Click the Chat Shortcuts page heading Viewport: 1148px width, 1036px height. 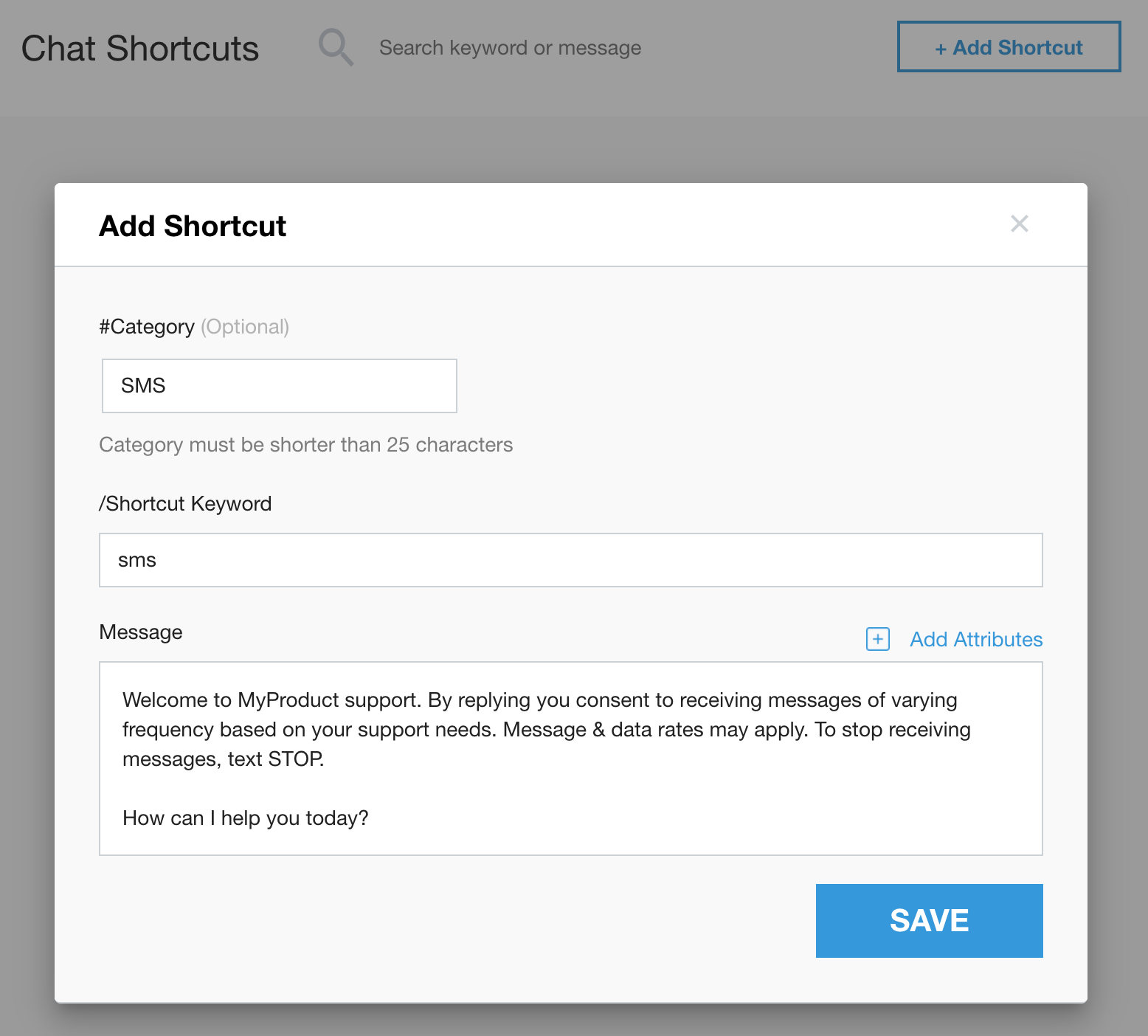coord(140,49)
